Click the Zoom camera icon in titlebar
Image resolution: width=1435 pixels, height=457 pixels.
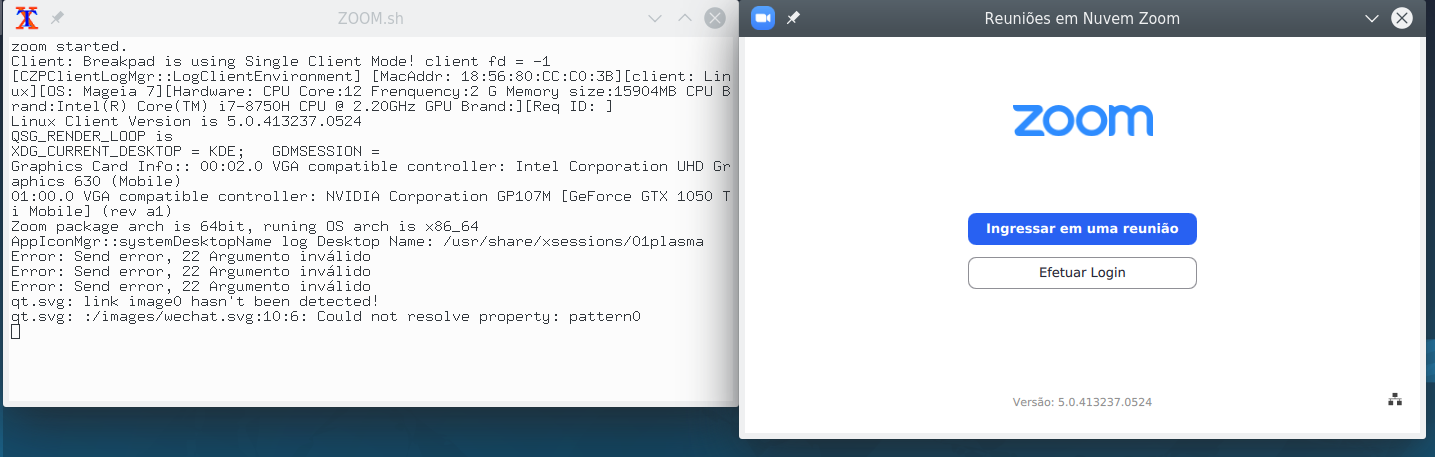pos(764,18)
